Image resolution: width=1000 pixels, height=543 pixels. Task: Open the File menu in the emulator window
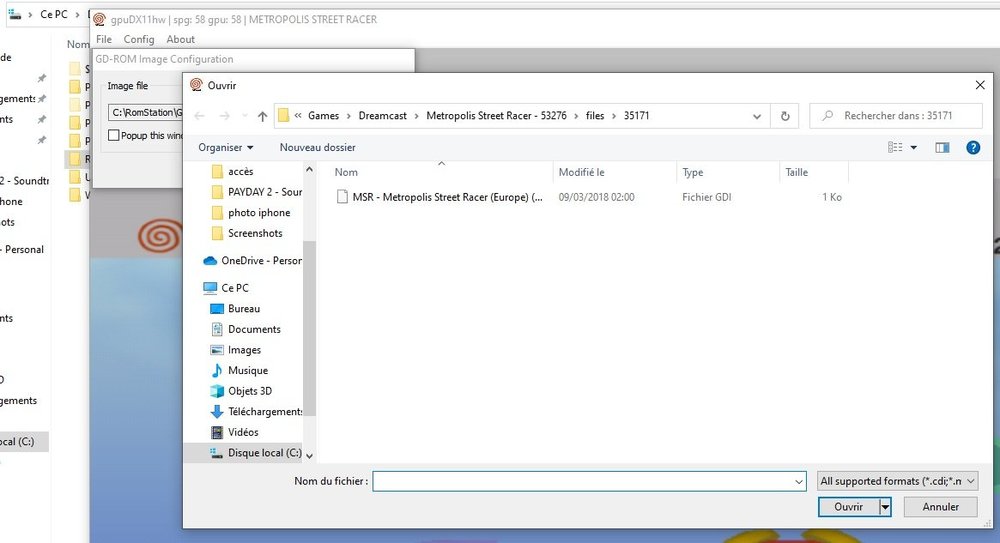click(104, 40)
